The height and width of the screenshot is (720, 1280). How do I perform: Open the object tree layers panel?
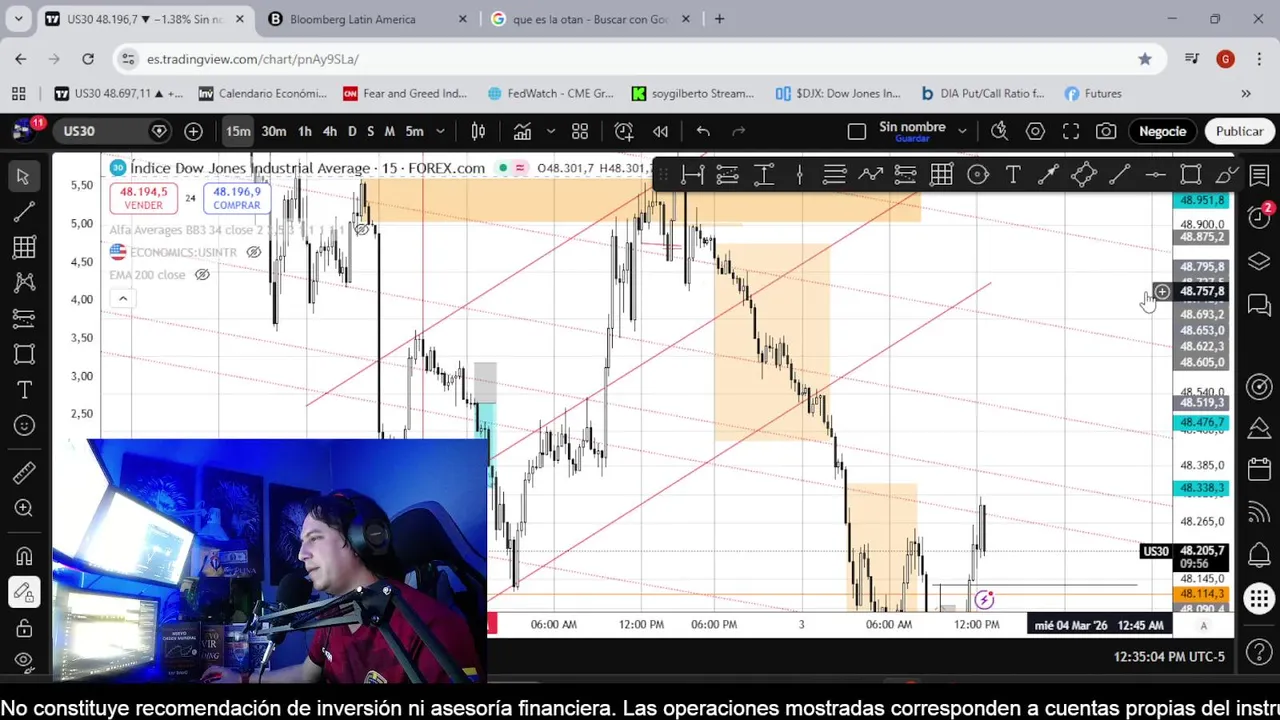tap(1259, 261)
